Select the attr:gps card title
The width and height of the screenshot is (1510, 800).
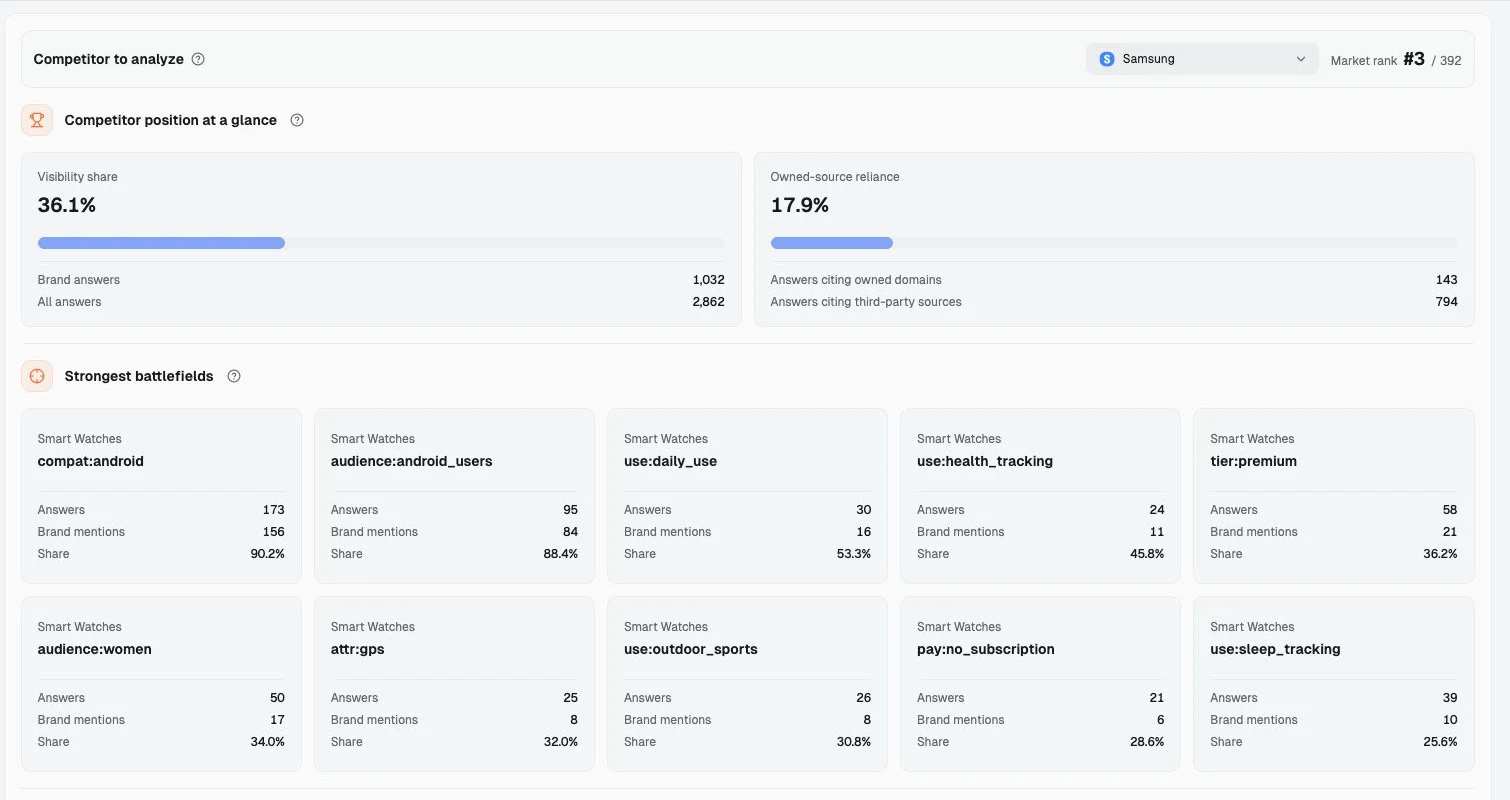358,649
